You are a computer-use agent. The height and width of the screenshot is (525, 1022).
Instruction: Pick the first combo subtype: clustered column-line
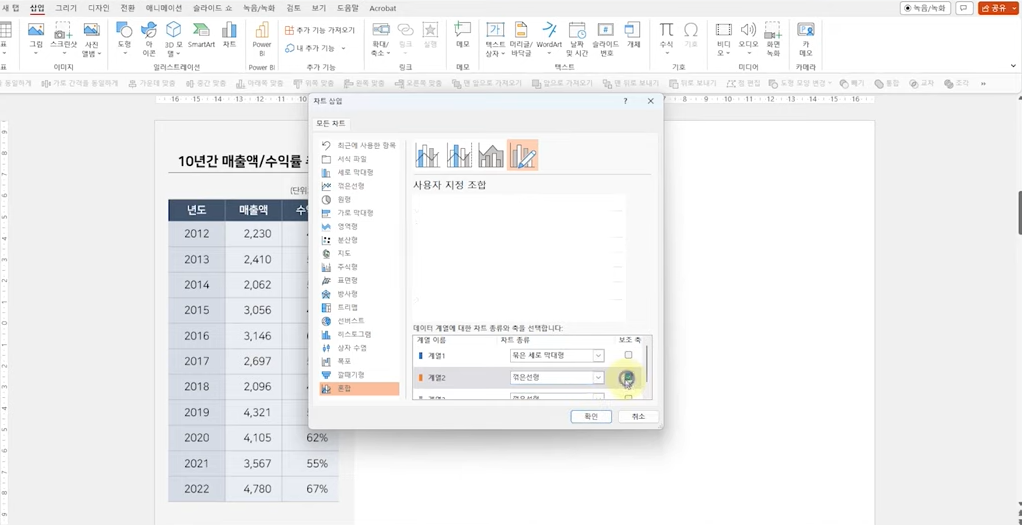428,155
